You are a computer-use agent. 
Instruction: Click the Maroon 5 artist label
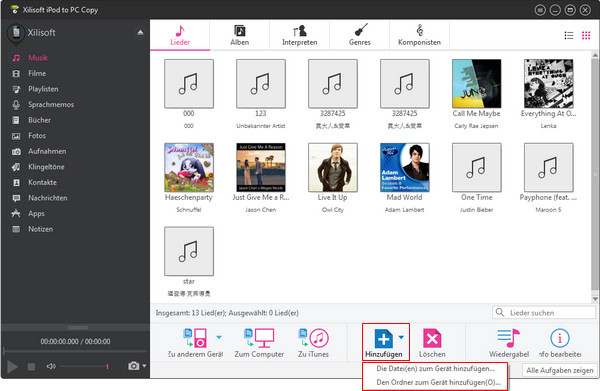click(x=548, y=210)
